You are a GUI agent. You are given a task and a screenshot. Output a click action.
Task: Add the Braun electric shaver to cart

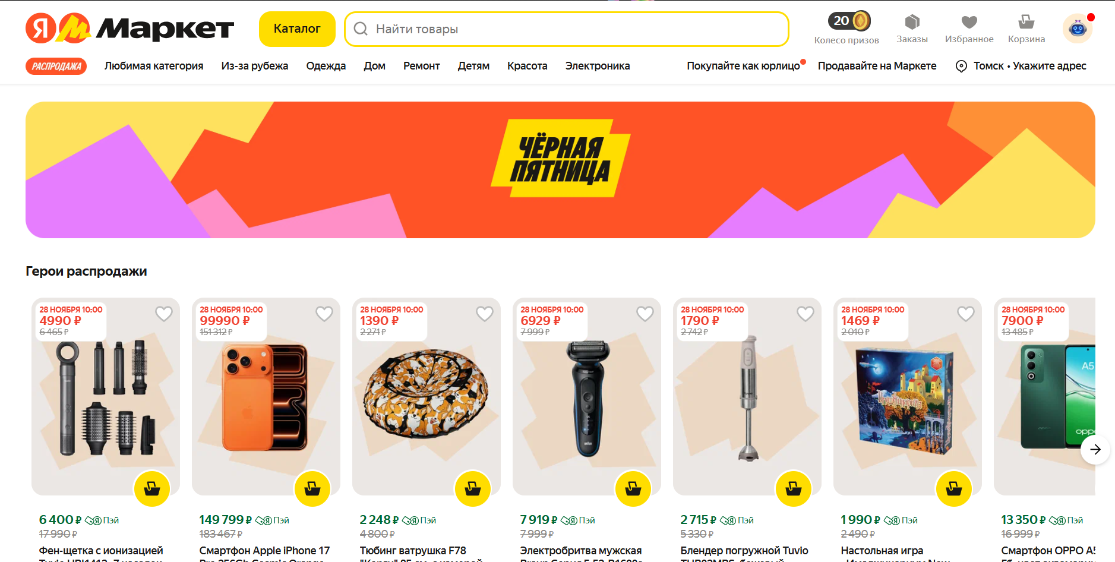pos(633,489)
